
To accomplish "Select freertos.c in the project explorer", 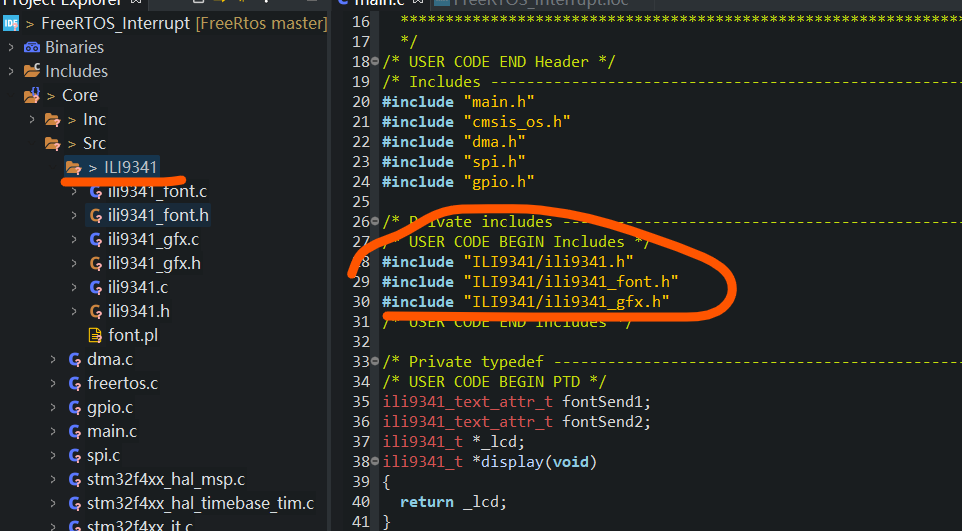I will (x=122, y=383).
